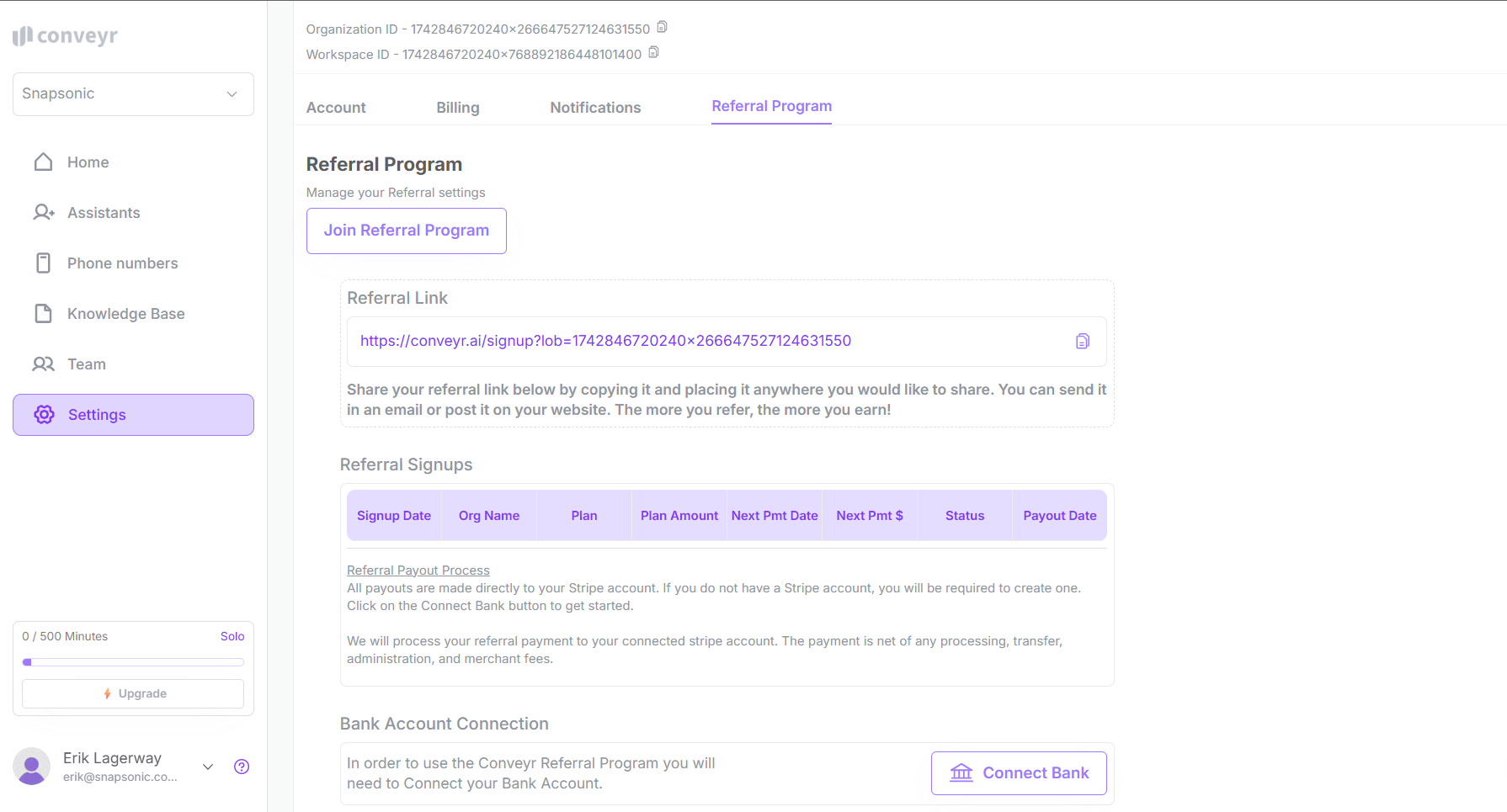Click Join Referral Program button
This screenshot has height=812, width=1507.
(407, 231)
